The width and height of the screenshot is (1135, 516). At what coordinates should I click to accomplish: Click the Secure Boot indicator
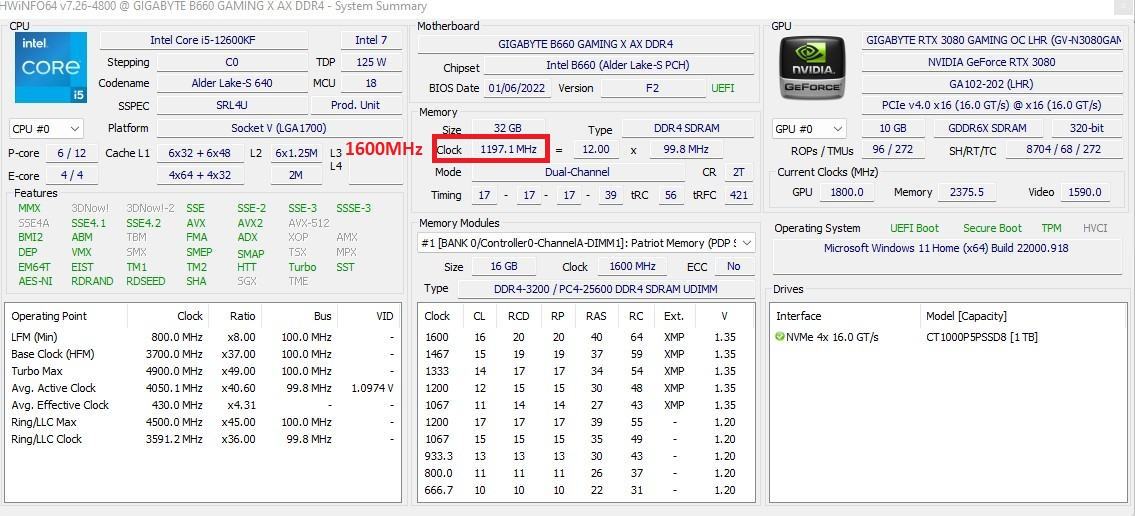[x=992, y=229]
